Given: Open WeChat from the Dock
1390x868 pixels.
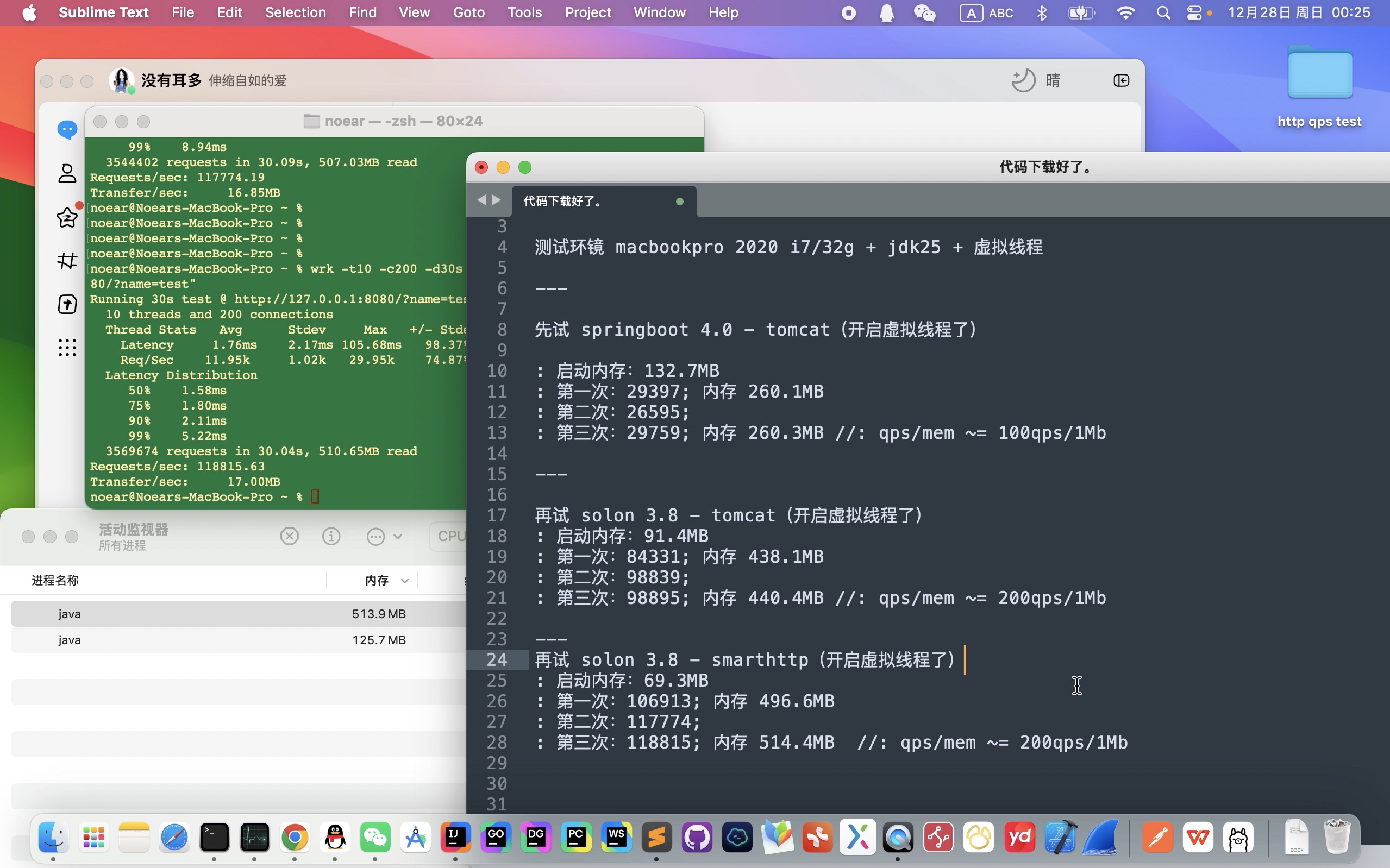Looking at the screenshot, I should [x=375, y=838].
